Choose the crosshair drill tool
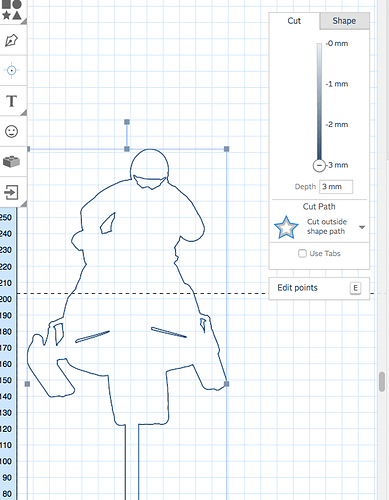The height and width of the screenshot is (500, 389). pos(12,70)
